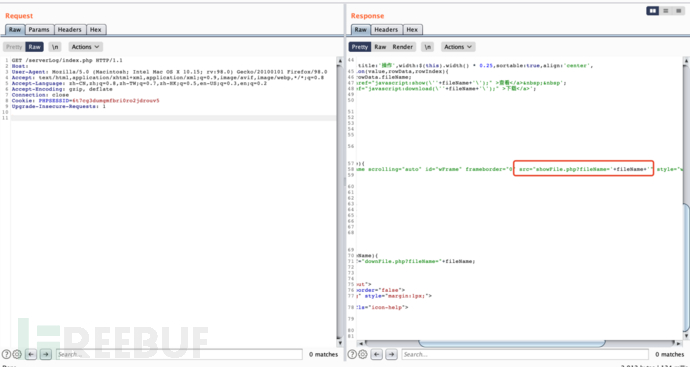Open help icon in Response search bar
690x367 pixels.
coord(352,354)
